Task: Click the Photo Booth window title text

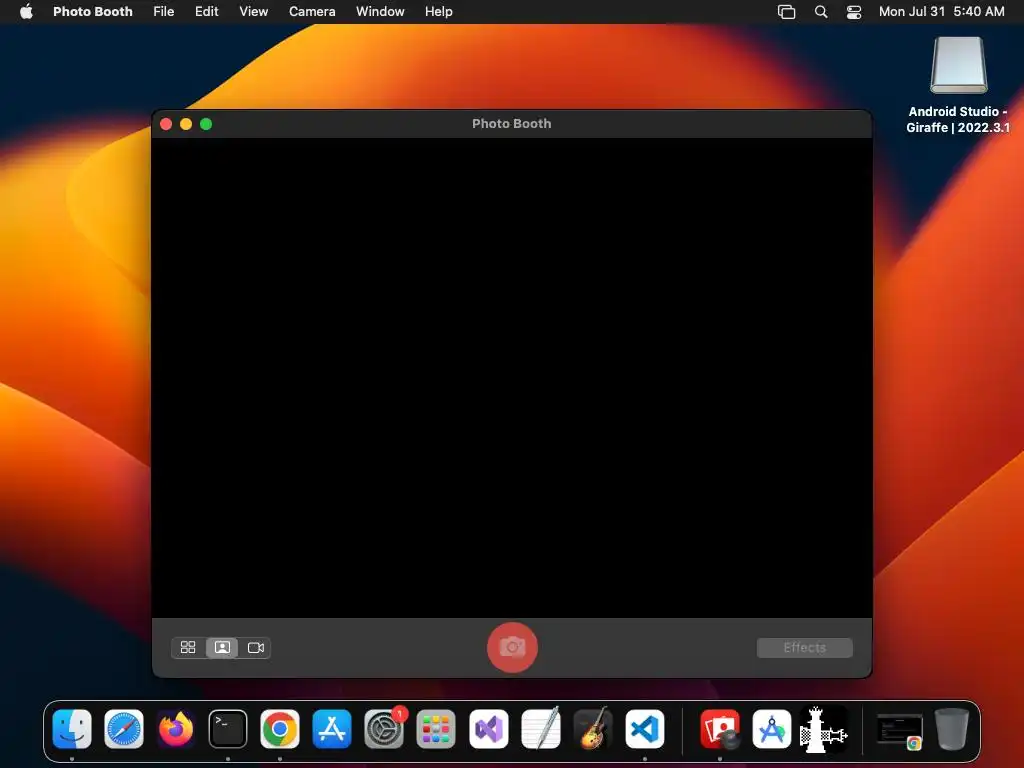Action: (511, 124)
